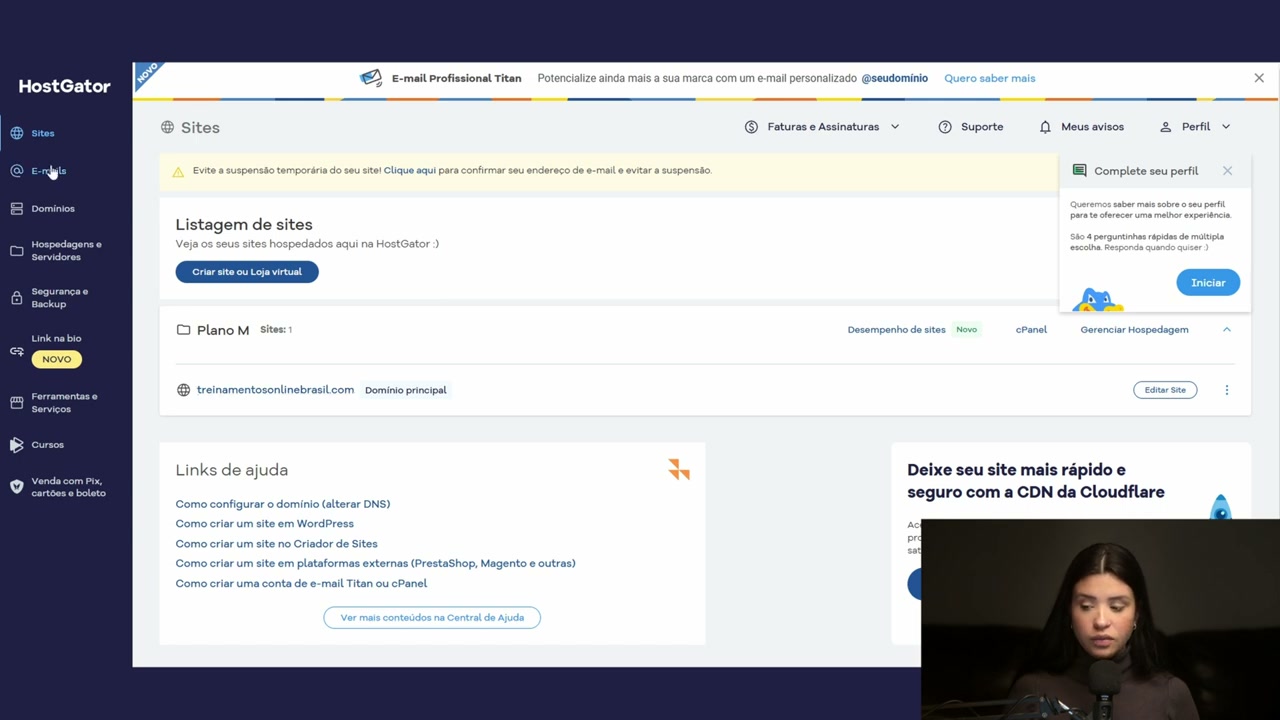
Task: Click the Link na bio icon
Action: [x=17, y=351]
